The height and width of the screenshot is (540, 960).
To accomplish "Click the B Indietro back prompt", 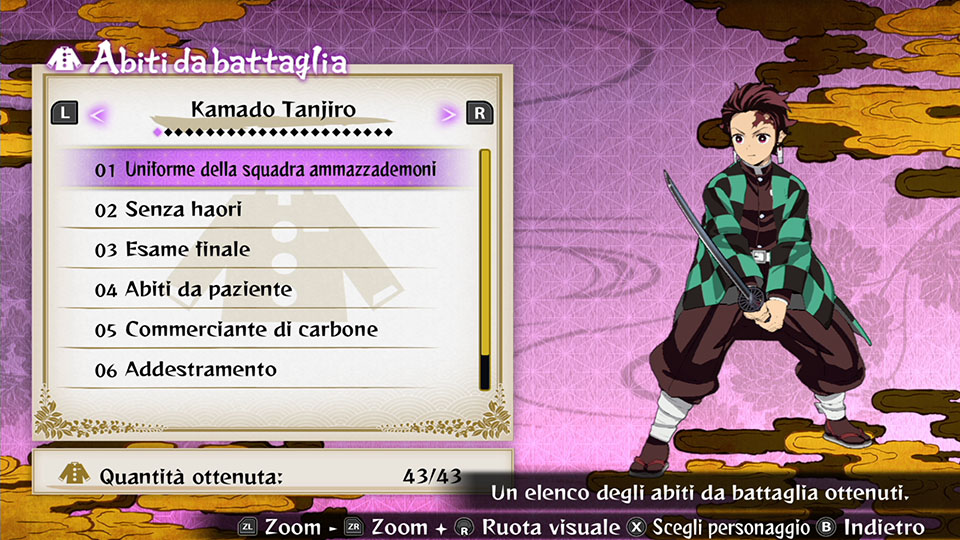I will 871,528.
